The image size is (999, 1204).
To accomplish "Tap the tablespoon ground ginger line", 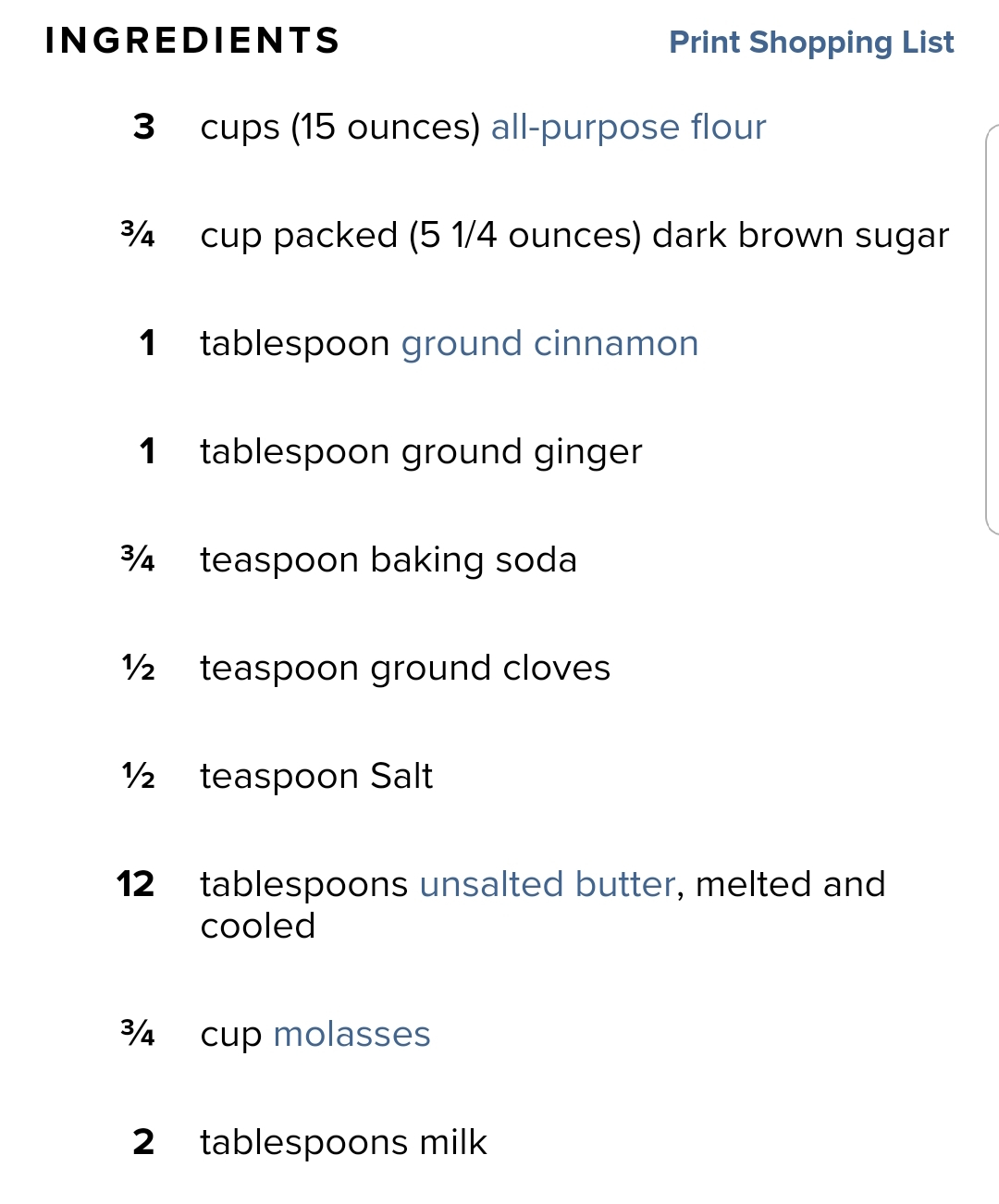I will [421, 452].
